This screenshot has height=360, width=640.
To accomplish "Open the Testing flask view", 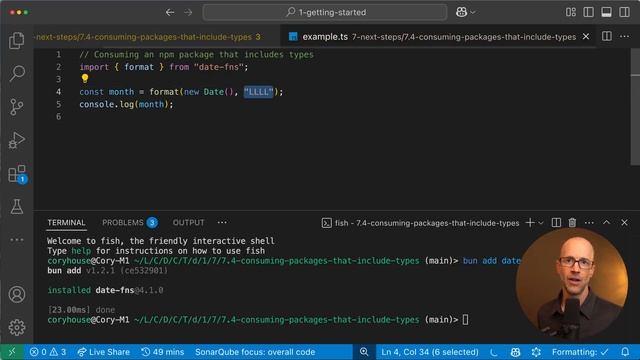I will [17, 207].
